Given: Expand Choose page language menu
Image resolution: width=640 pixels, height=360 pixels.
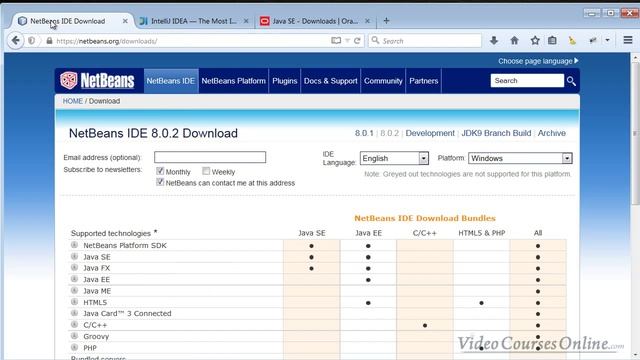Looking at the screenshot, I should click(x=538, y=61).
